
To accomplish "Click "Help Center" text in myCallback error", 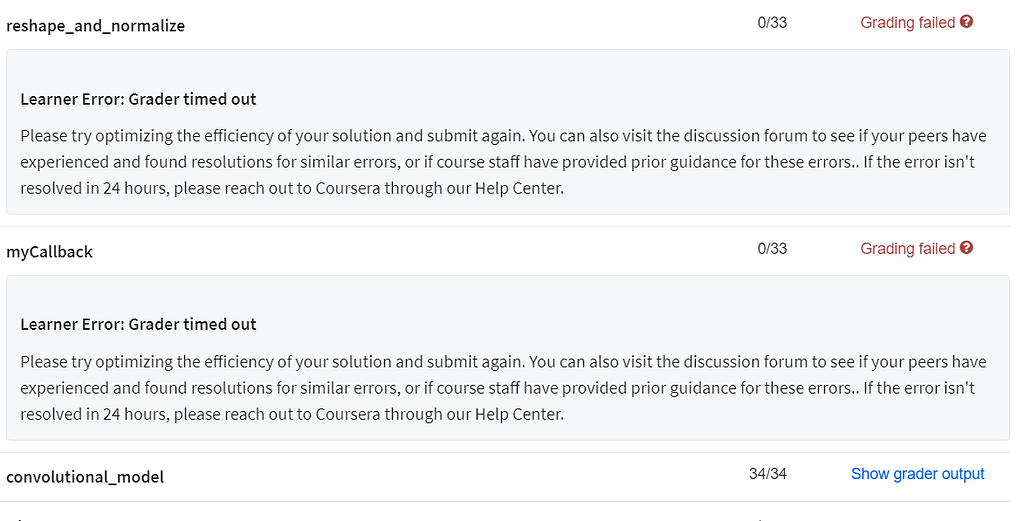I will click(x=517, y=413).
